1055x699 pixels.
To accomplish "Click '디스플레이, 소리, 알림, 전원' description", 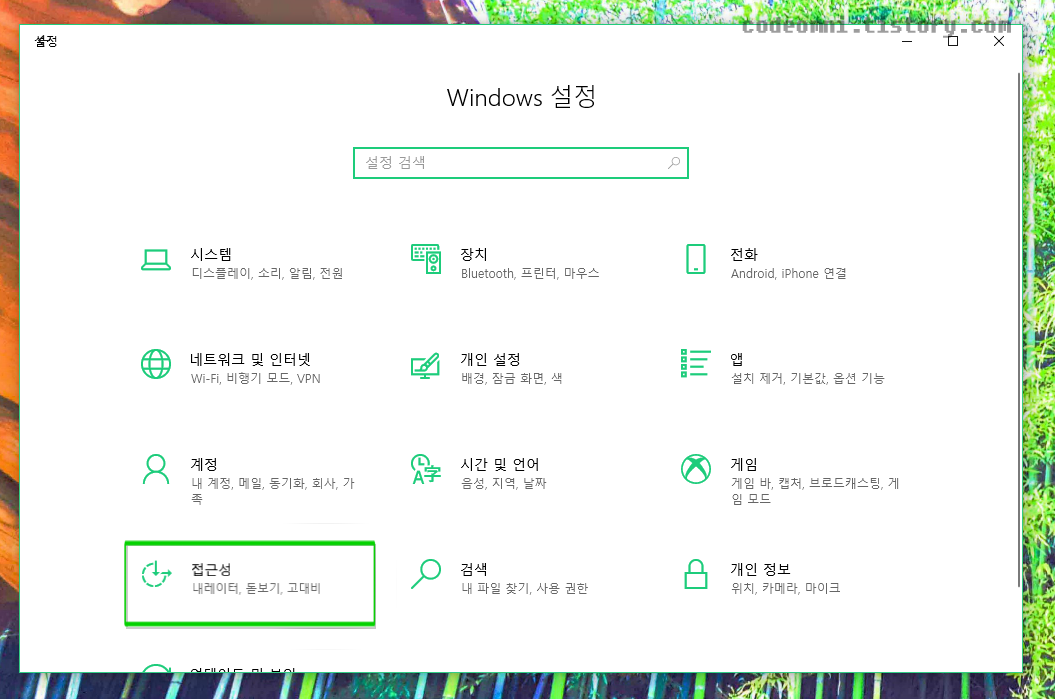I will coord(267,273).
